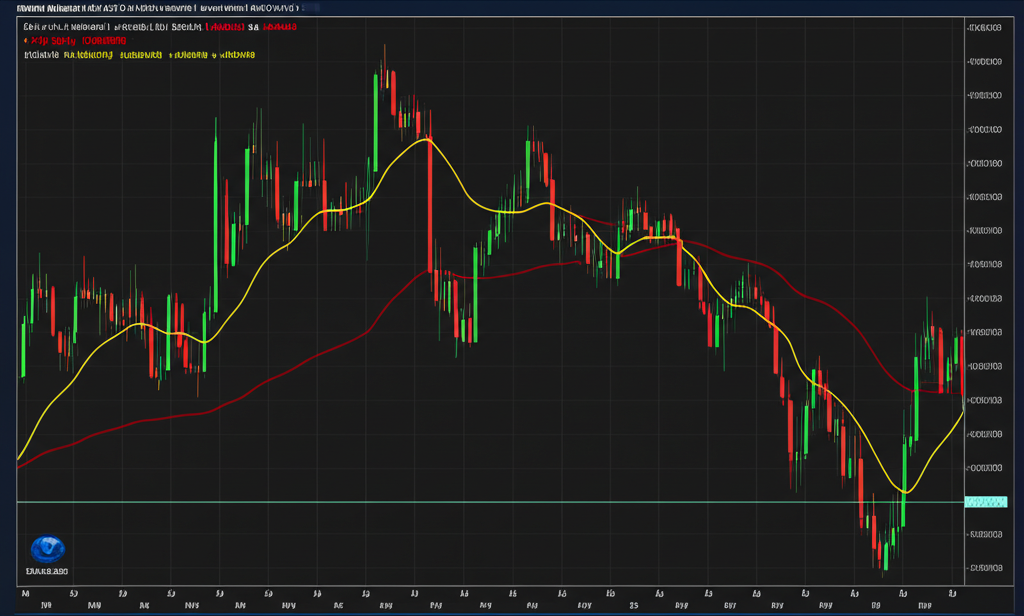
Task: Click the red dot marker in the legend
Action: 27,41
